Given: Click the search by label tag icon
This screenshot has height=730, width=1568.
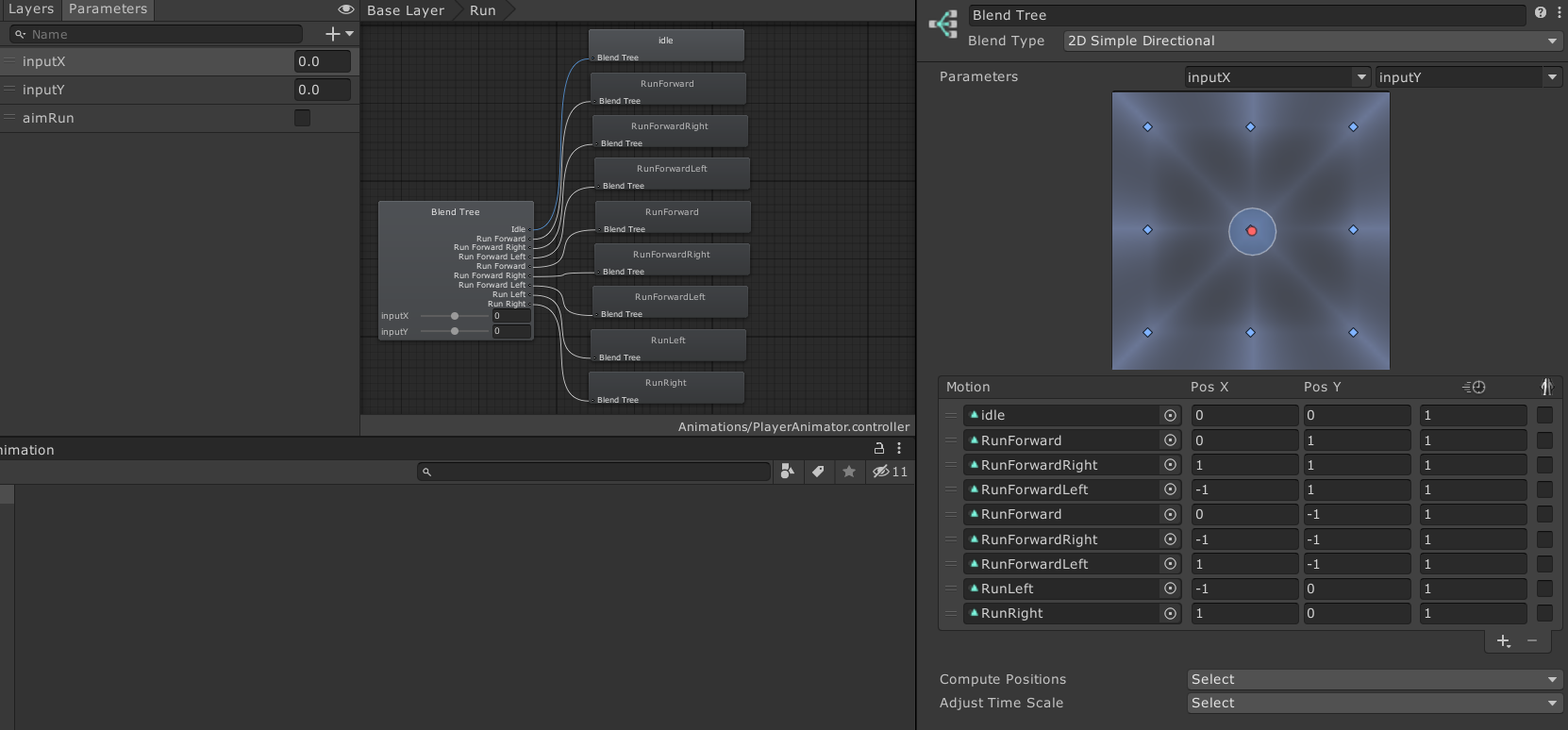Looking at the screenshot, I should coord(818,472).
